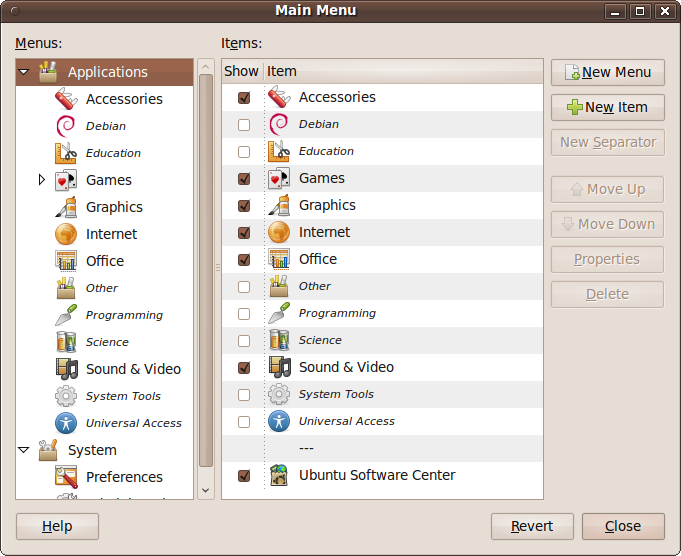The image size is (681, 556).
Task: Click the Accessories icon in Items list
Action: 279,97
